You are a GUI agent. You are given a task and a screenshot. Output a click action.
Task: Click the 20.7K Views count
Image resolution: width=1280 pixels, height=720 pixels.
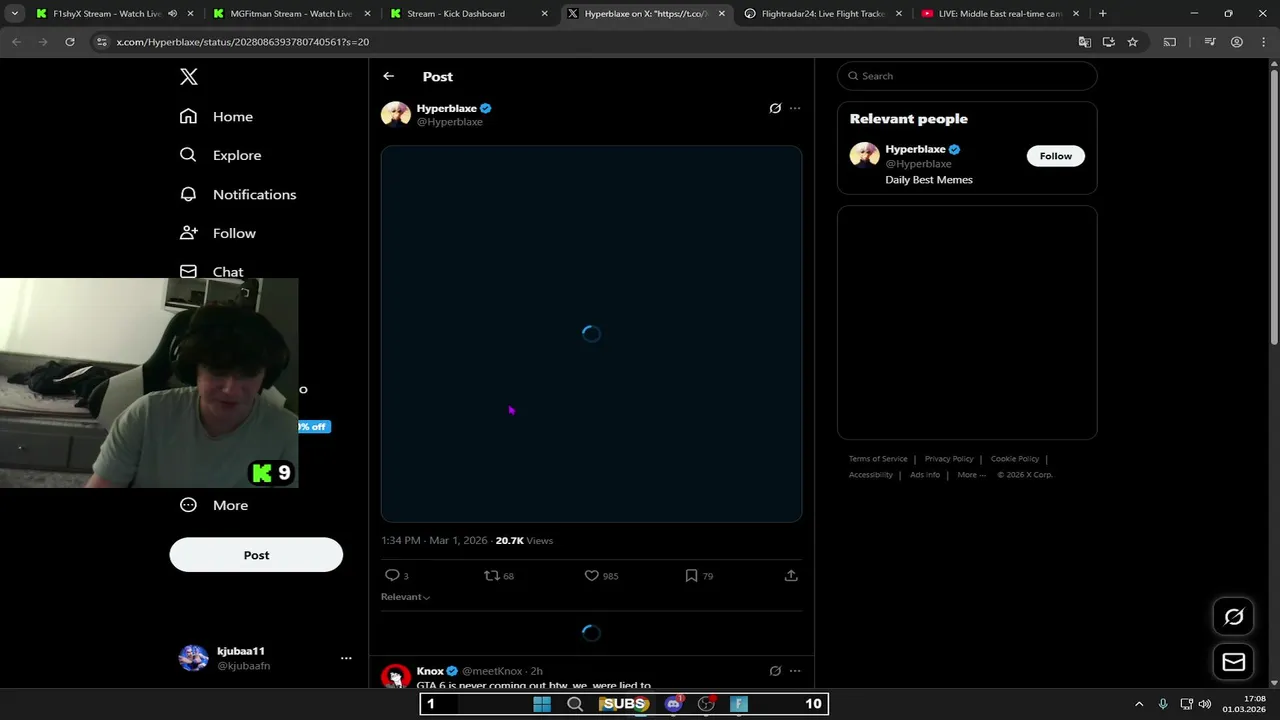[524, 540]
